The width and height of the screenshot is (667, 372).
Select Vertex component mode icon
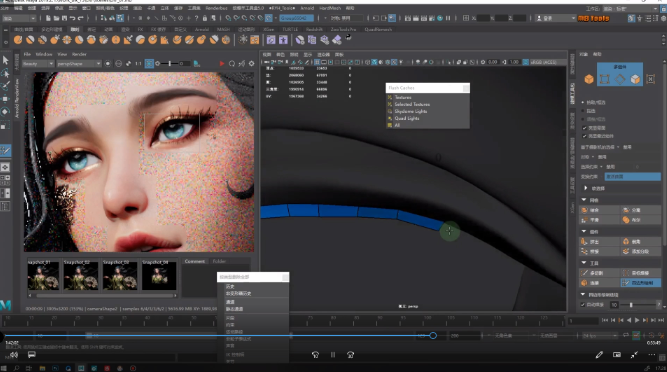coord(604,79)
